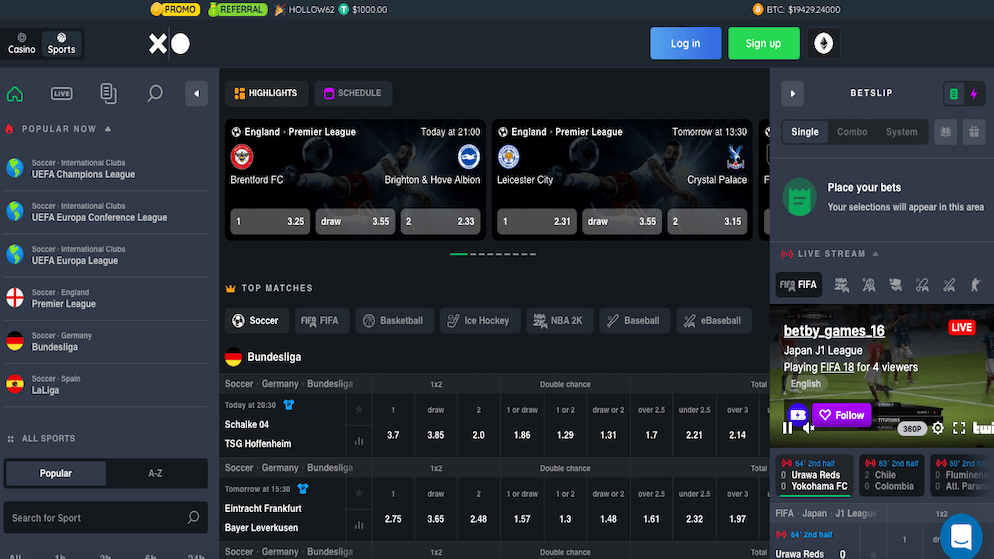Open stream settings gear
Viewport: 994px width, 559px height.
(938, 428)
